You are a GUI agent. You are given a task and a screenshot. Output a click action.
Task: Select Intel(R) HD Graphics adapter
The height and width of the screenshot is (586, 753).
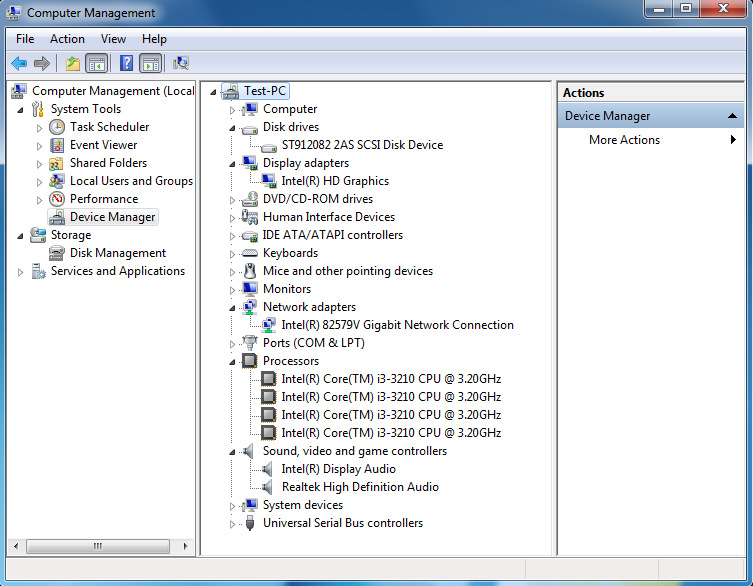click(335, 181)
